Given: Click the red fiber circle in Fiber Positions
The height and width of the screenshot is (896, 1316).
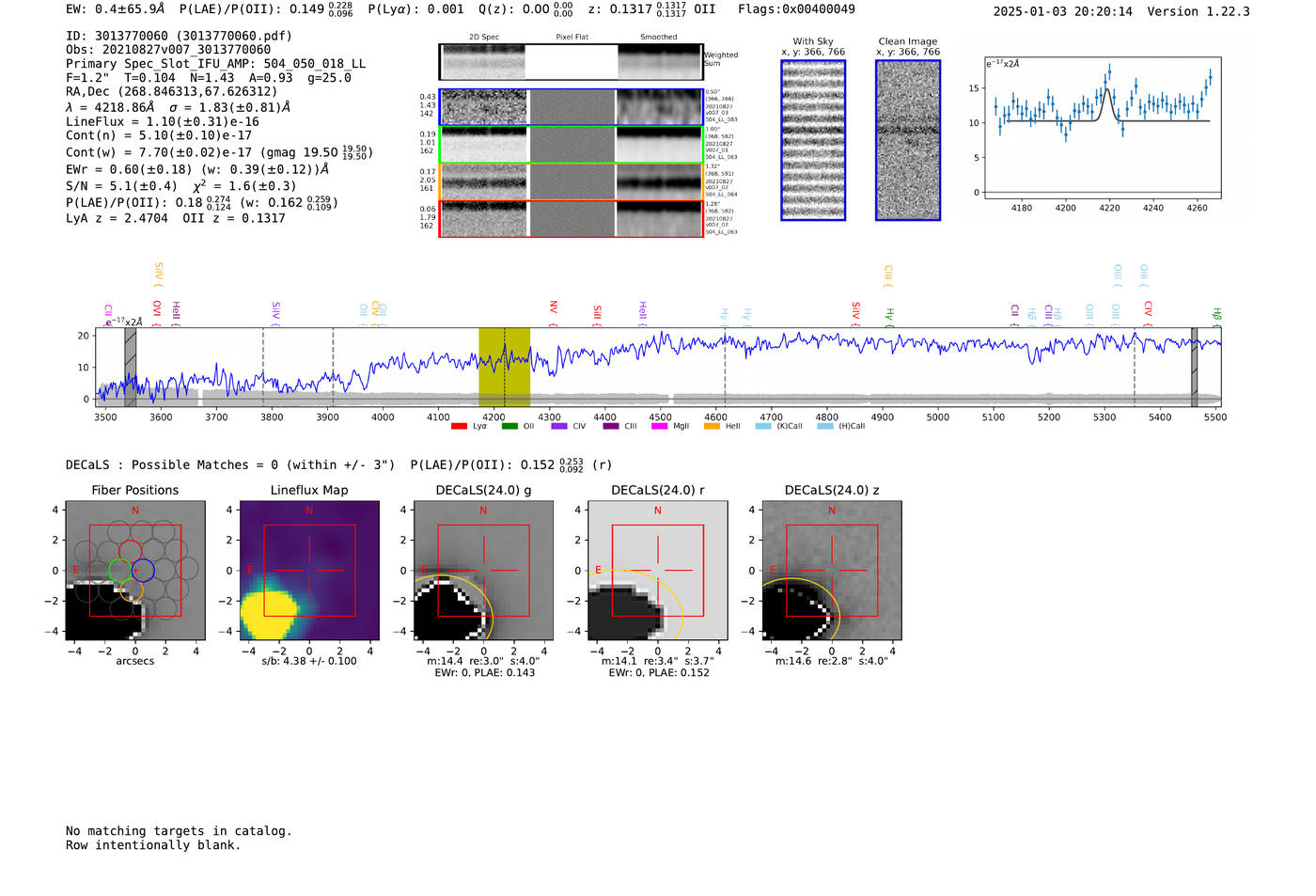Looking at the screenshot, I should tap(131, 551).
